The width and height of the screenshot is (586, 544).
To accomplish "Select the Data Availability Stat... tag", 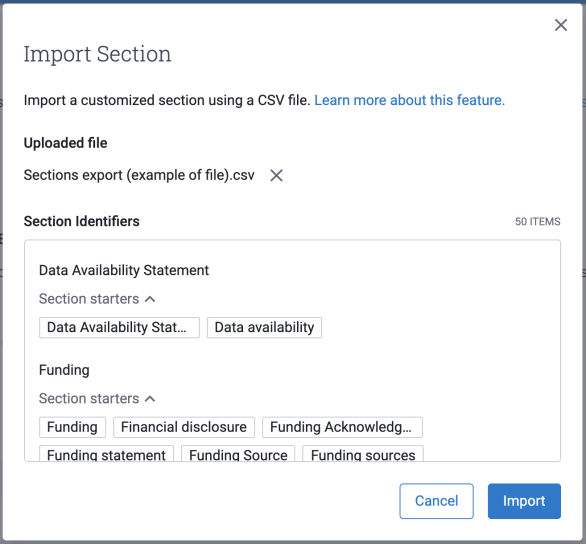I will pos(119,328).
